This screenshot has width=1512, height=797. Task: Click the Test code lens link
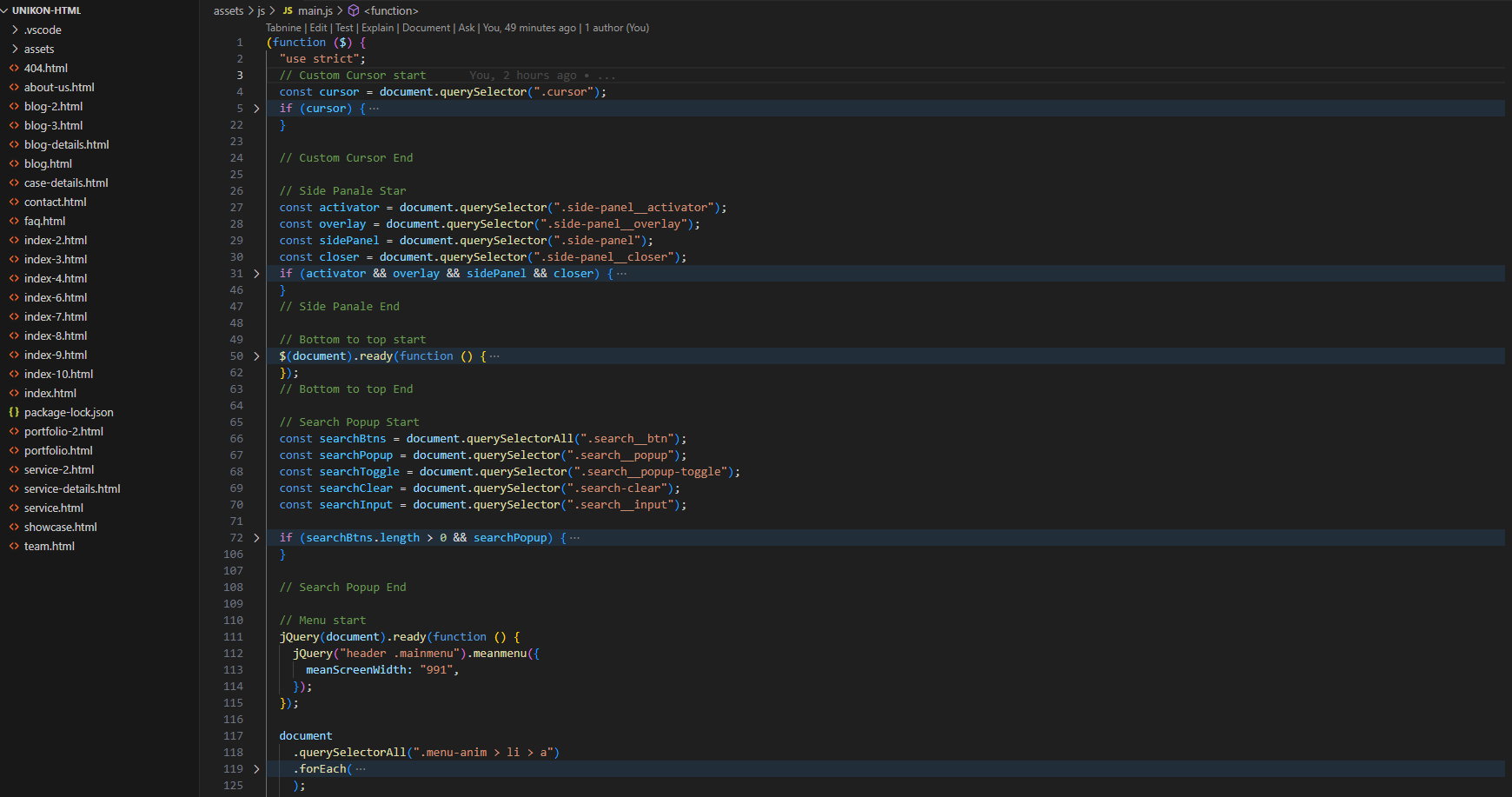click(x=344, y=28)
